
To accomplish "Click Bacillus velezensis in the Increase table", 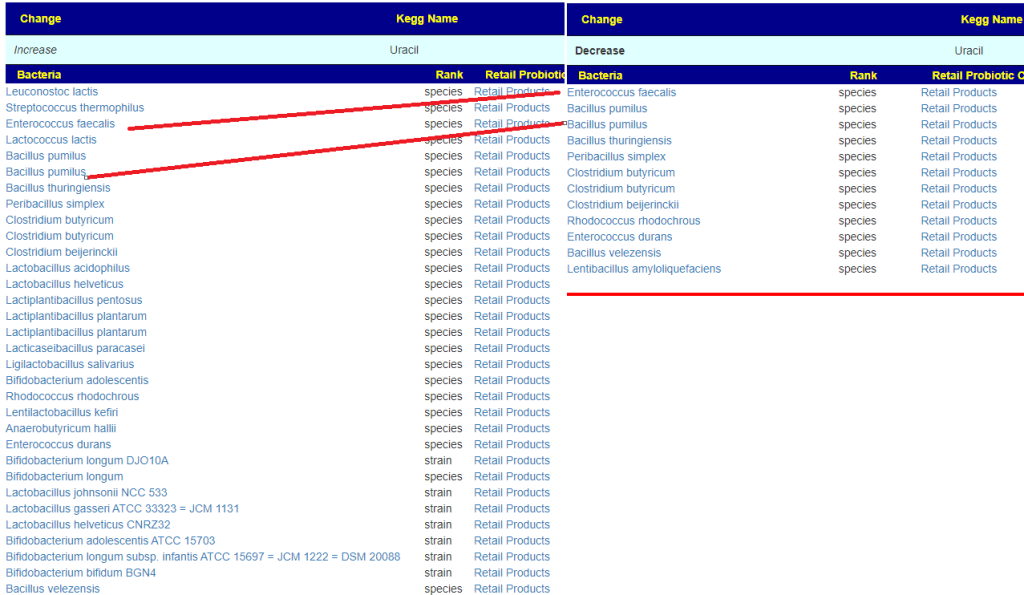I will 53,588.
